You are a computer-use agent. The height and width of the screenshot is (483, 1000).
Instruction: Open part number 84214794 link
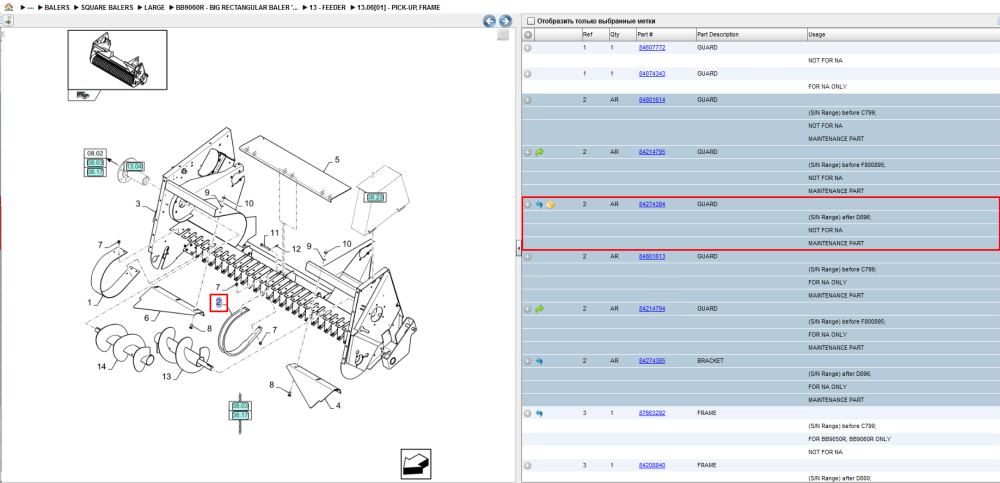coord(652,309)
